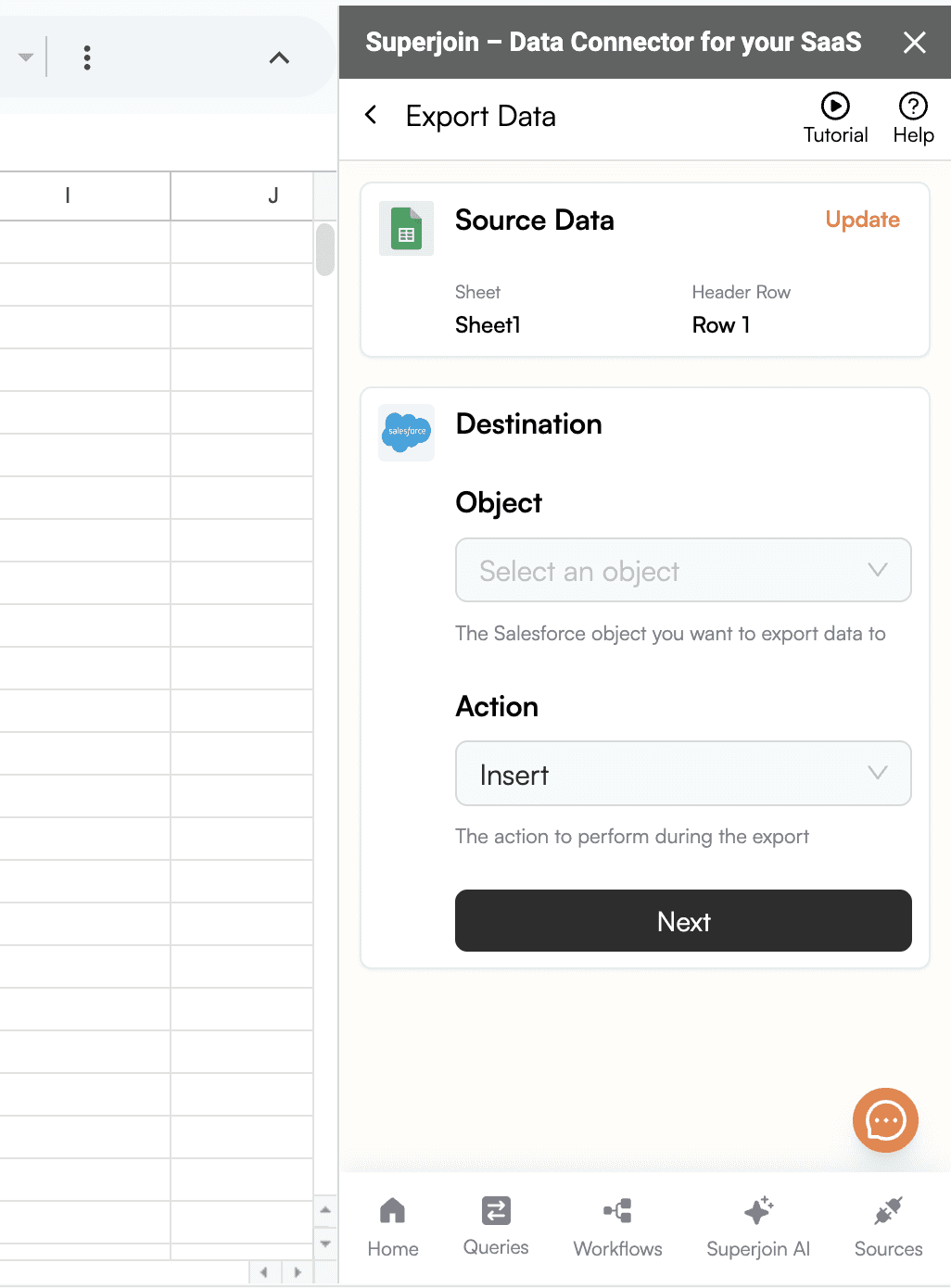The image size is (951, 1288).
Task: Open the Select an object dropdown
Action: click(x=683, y=570)
